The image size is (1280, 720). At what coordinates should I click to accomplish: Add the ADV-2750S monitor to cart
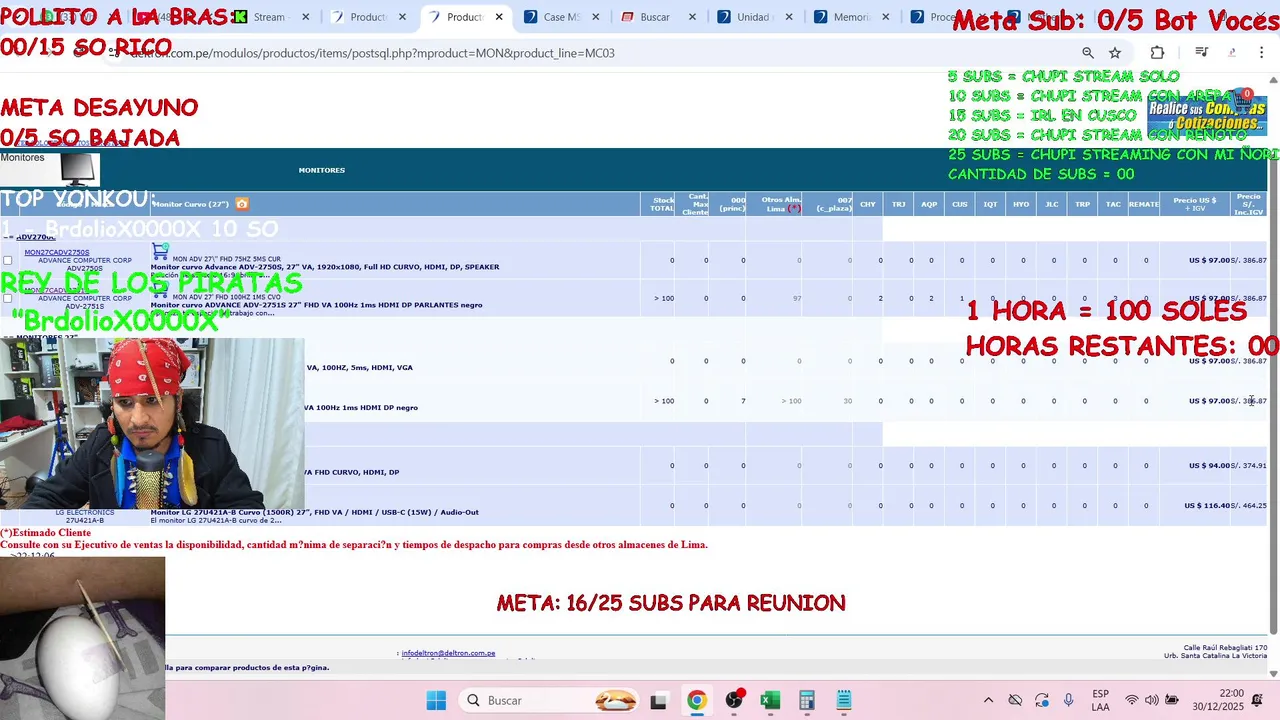(x=160, y=251)
